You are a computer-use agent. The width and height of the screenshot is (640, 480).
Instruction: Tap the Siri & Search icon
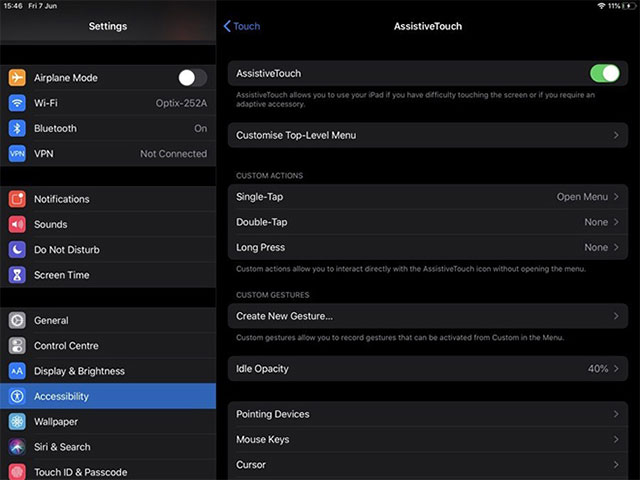[x=17, y=447]
